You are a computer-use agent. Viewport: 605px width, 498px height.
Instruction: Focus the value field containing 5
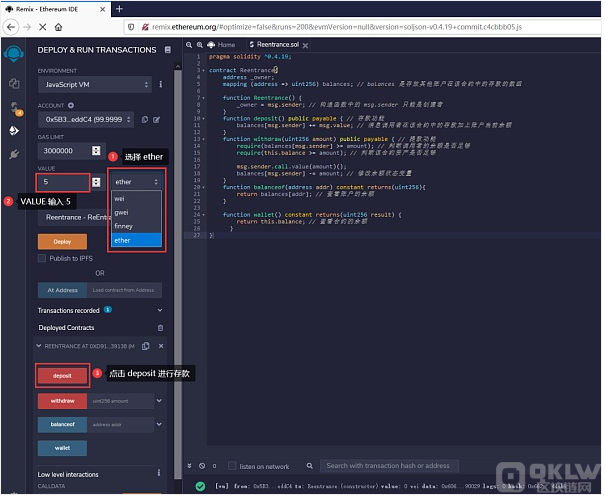click(63, 182)
